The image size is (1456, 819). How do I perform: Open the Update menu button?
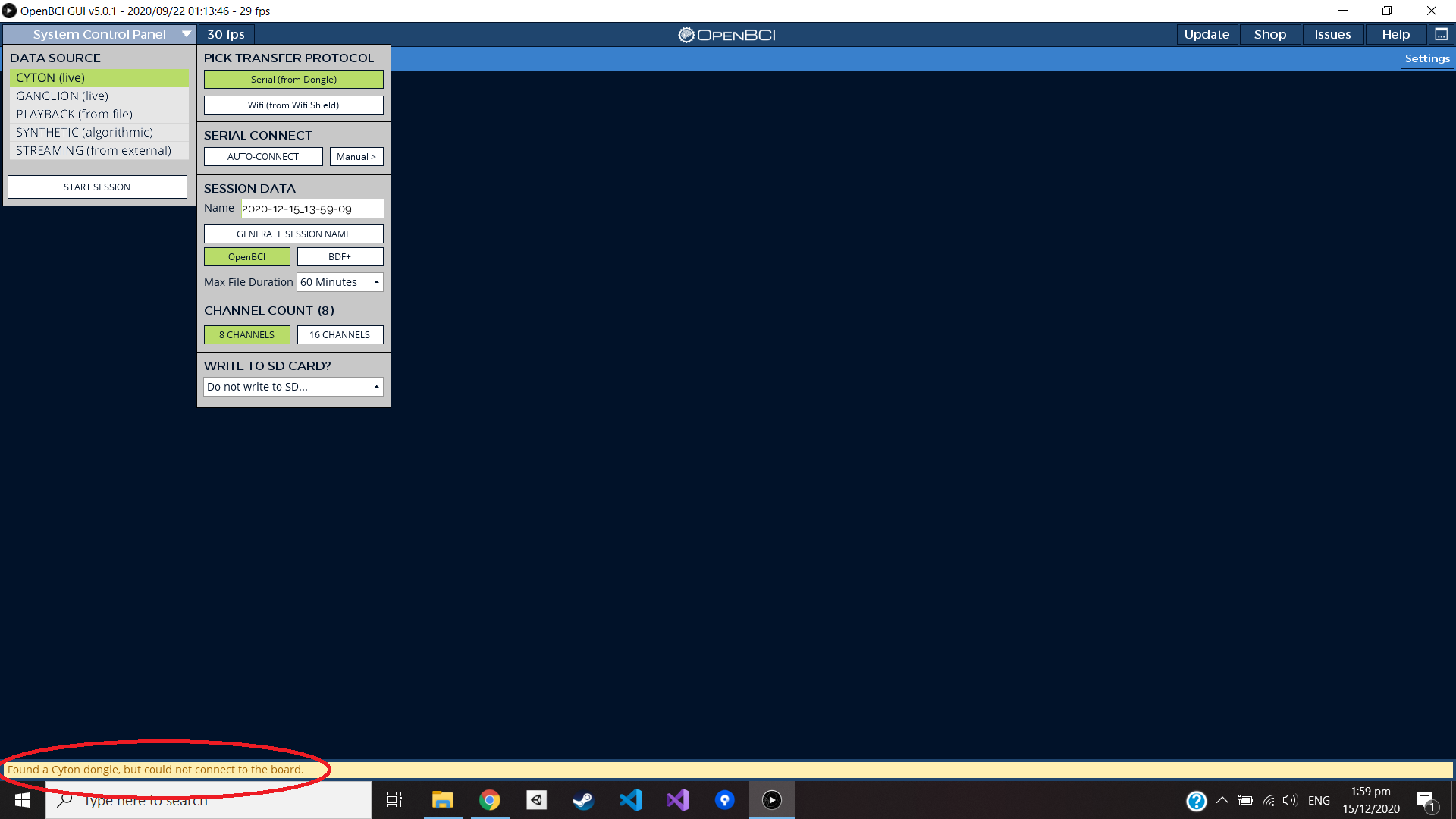[1207, 35]
